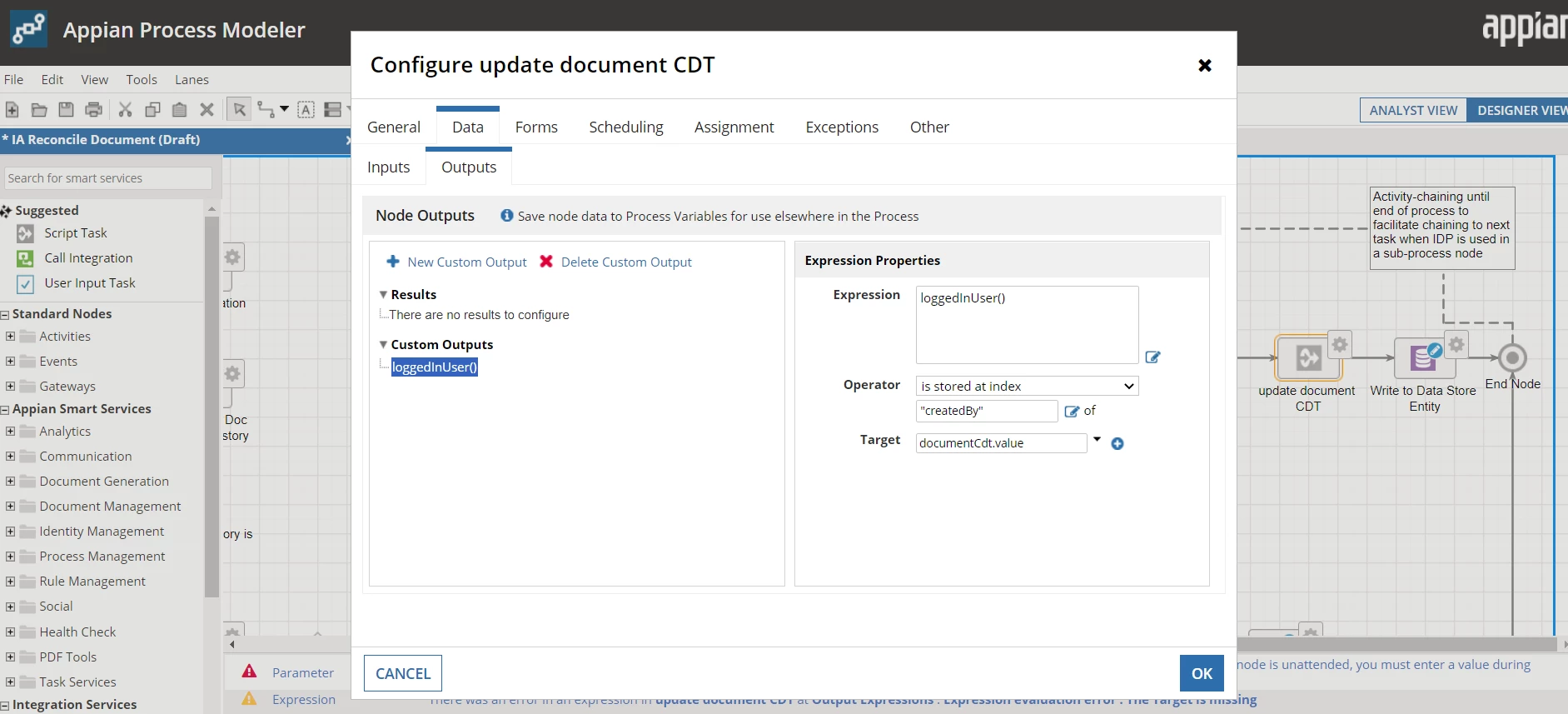Click the New process model toolbar icon
1568x714 pixels.
[x=12, y=109]
